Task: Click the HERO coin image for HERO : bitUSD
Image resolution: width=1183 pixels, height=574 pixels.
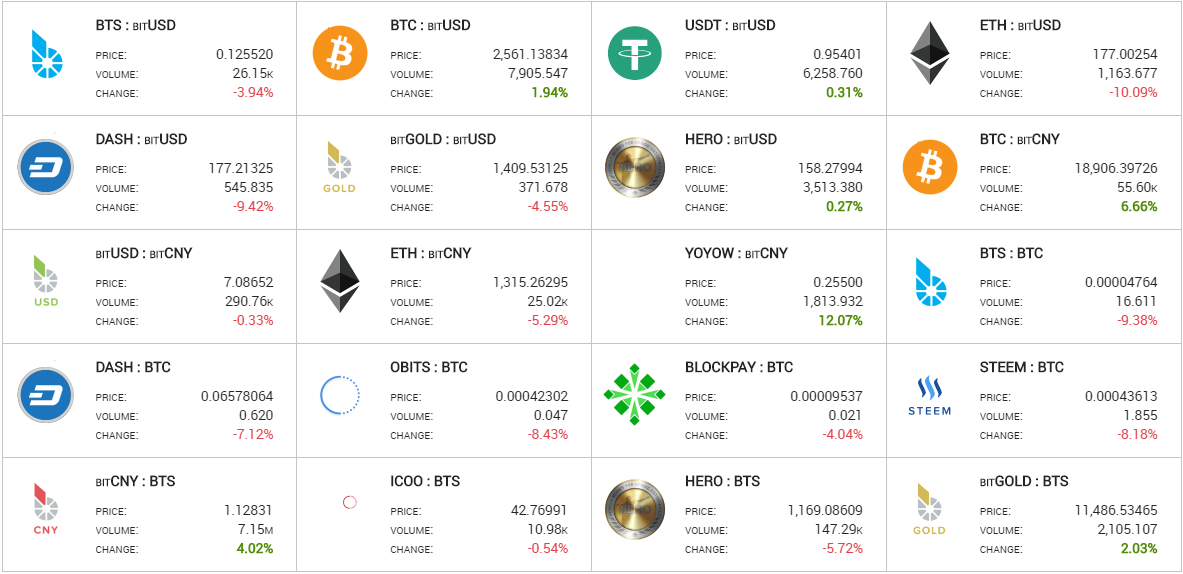Action: pyautogui.click(x=635, y=167)
